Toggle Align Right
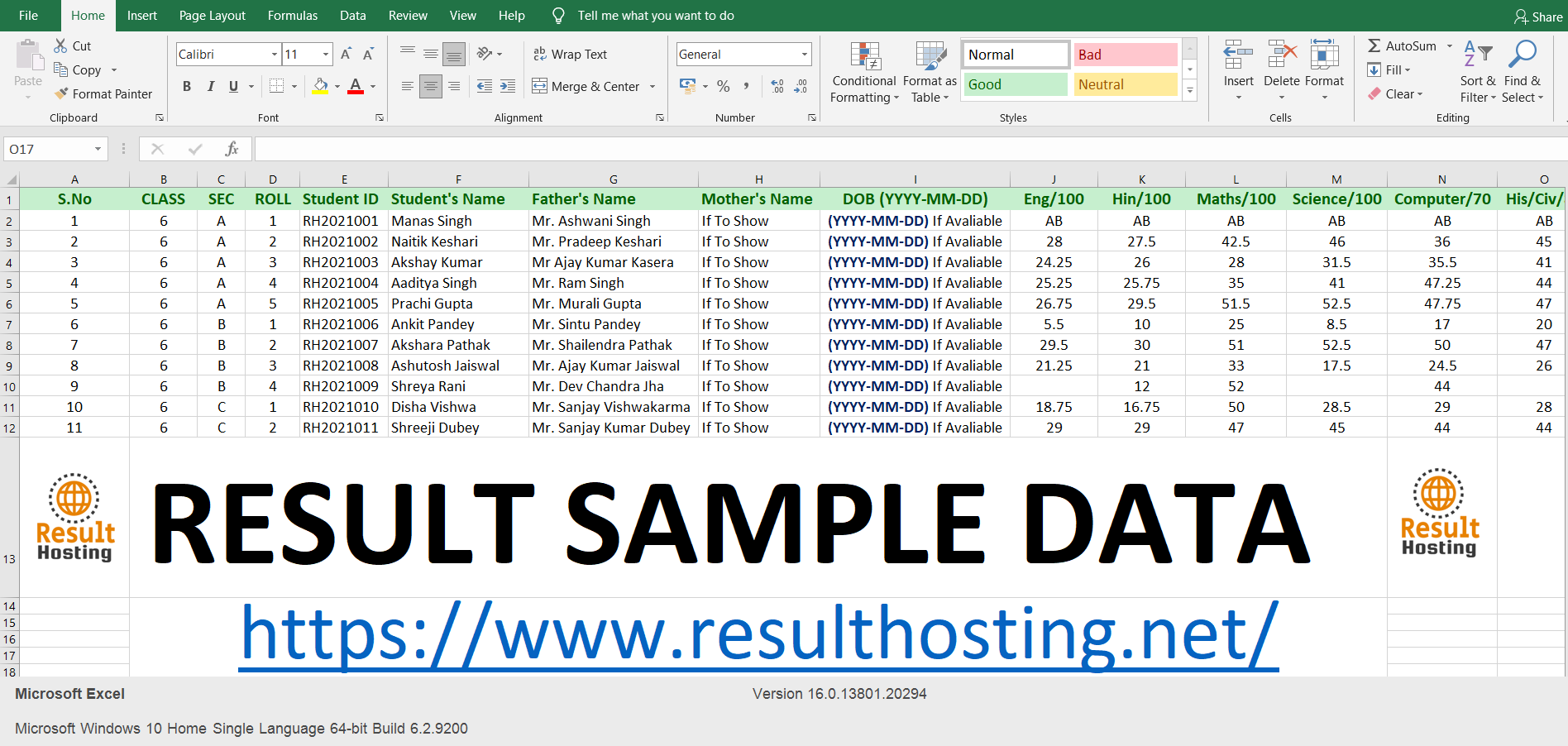This screenshot has height=746, width=1568. [453, 86]
